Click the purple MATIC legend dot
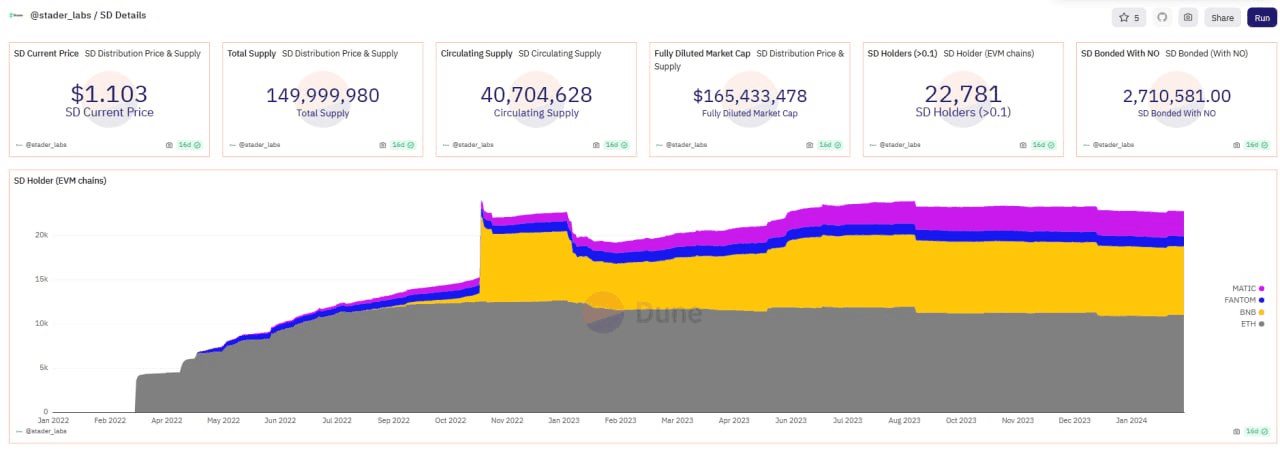 click(1261, 288)
